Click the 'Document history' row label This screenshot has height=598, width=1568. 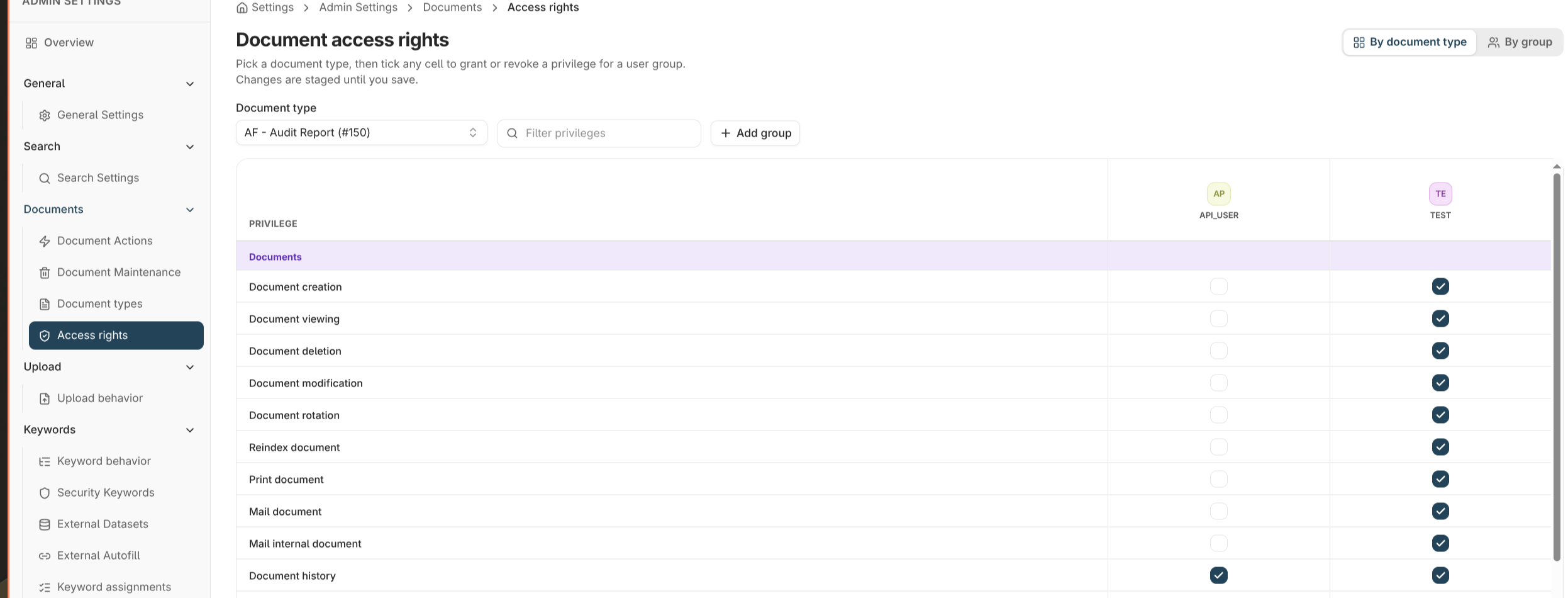click(292, 576)
